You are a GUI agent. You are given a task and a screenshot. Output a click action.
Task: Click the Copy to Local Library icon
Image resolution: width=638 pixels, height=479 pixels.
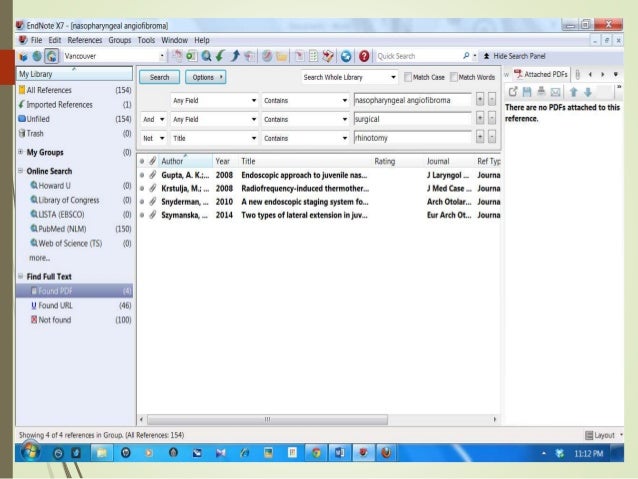coord(177,56)
